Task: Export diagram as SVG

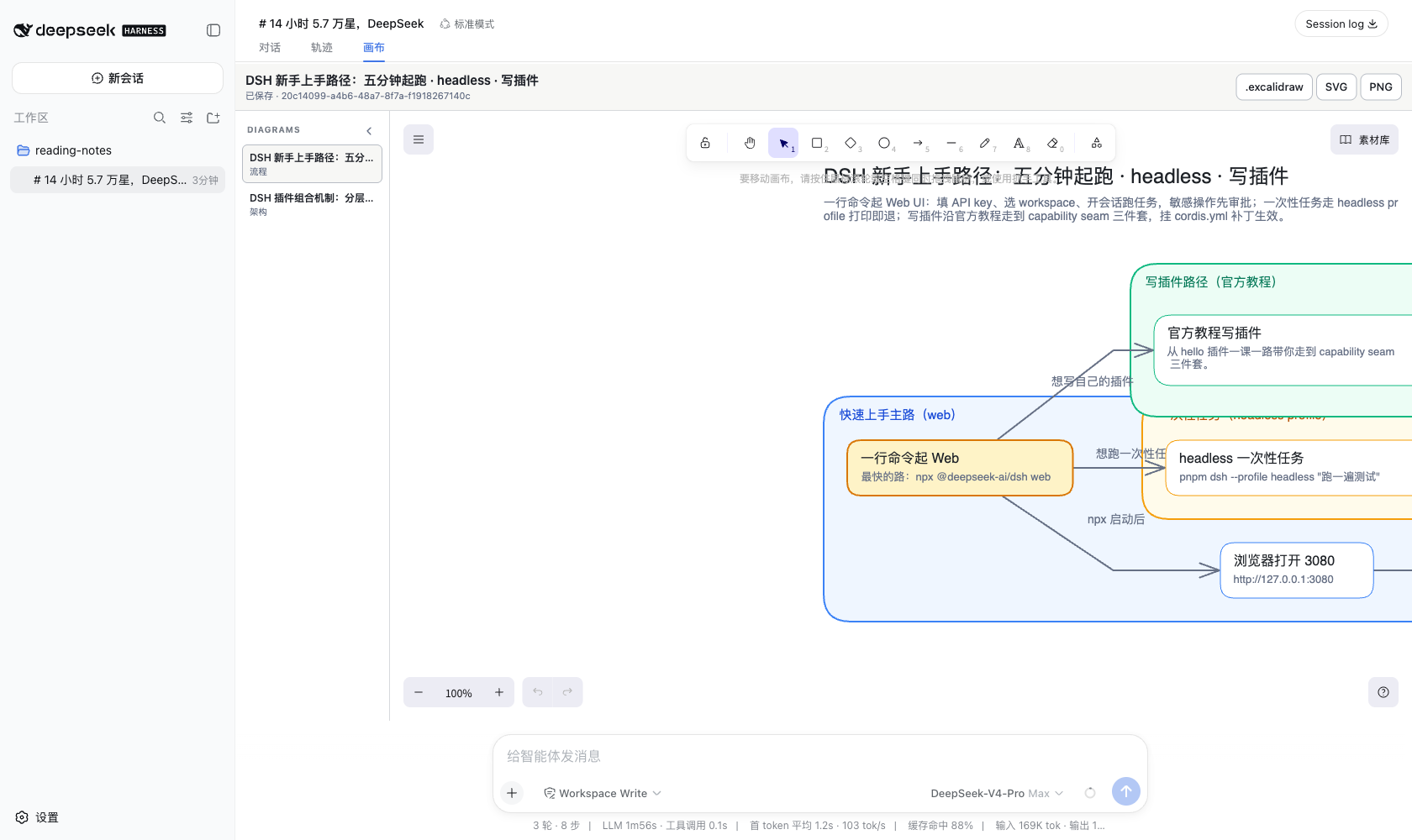Action: coord(1336,87)
